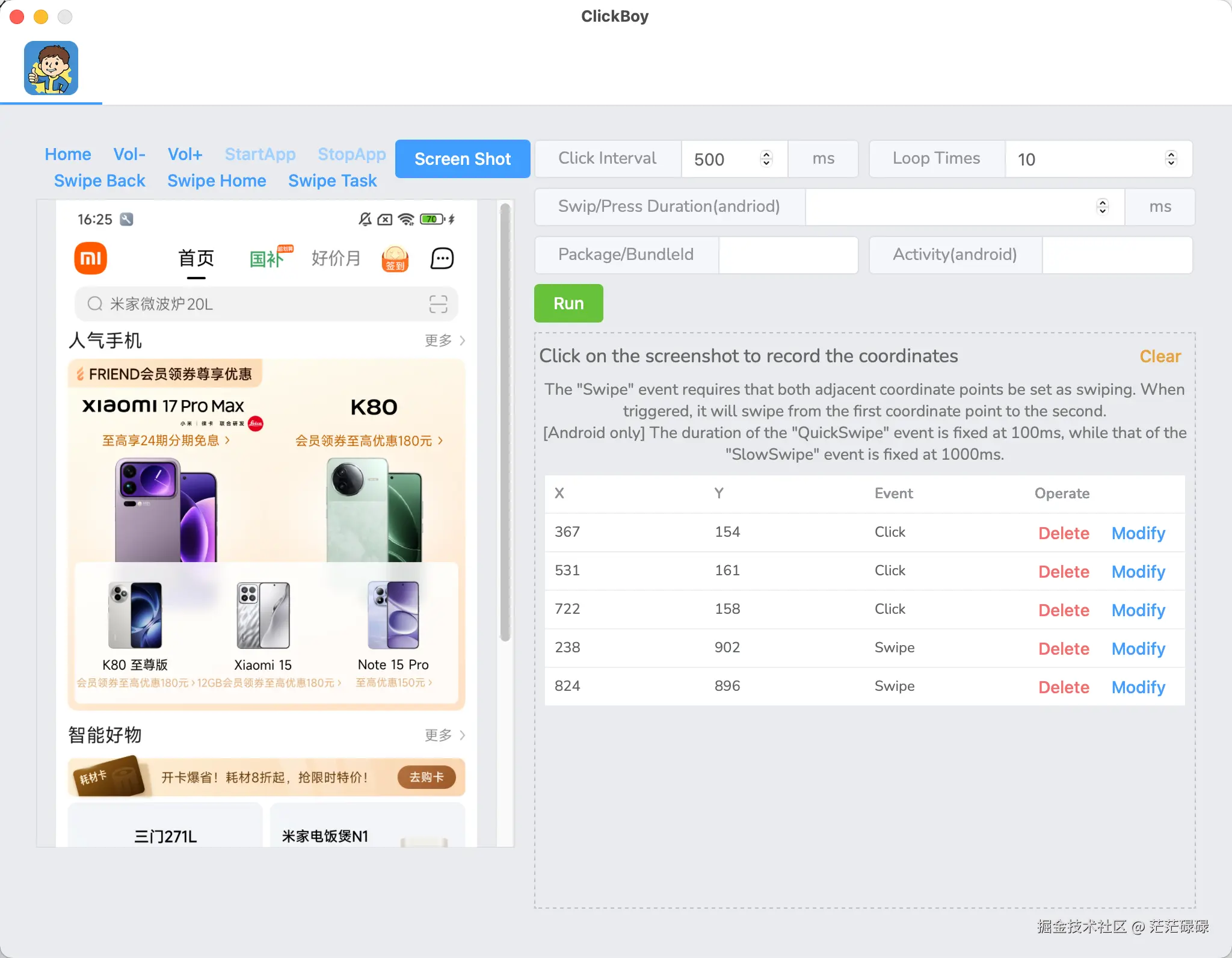Click the ClickBoy cartoon avatar icon
Image resolution: width=1232 pixels, height=958 pixels.
(x=51, y=68)
